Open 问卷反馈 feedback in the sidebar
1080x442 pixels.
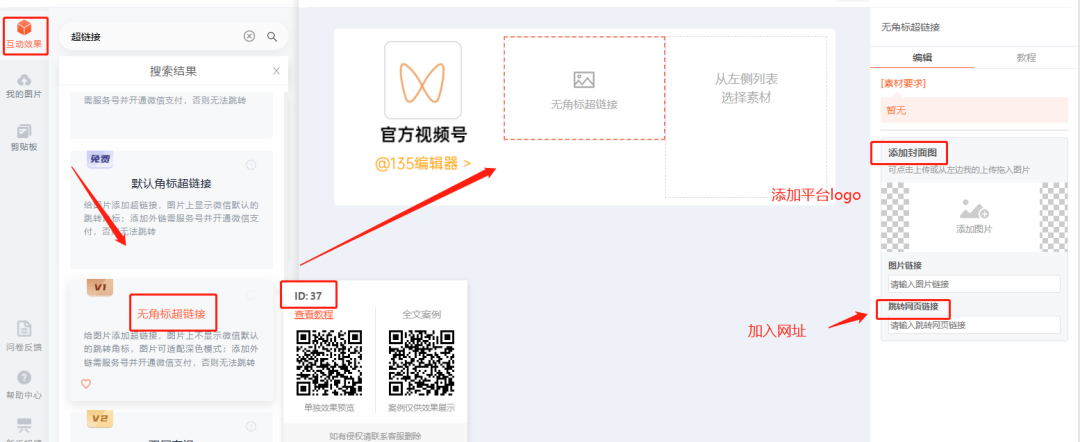point(24,336)
